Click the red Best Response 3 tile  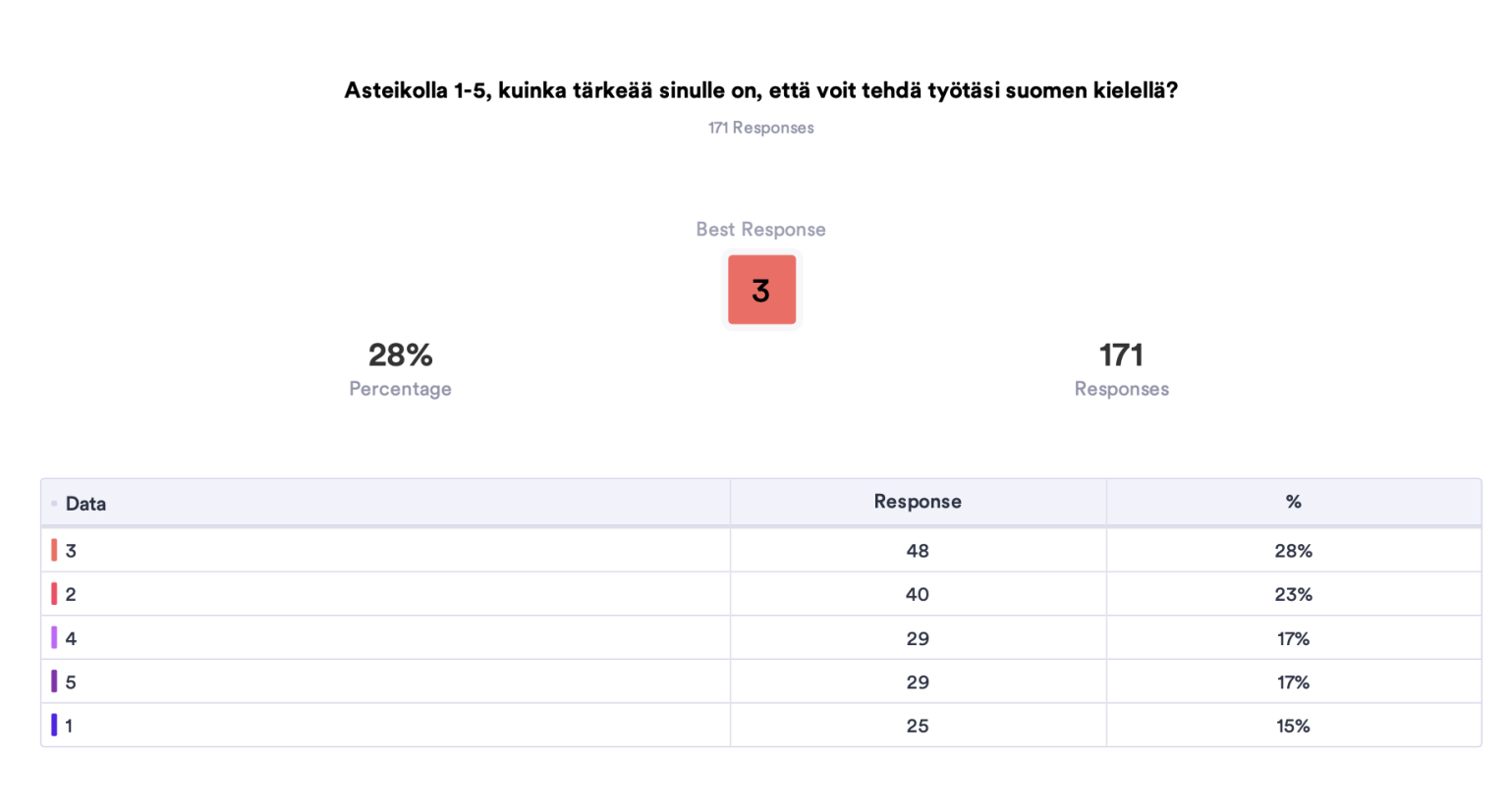[761, 290]
